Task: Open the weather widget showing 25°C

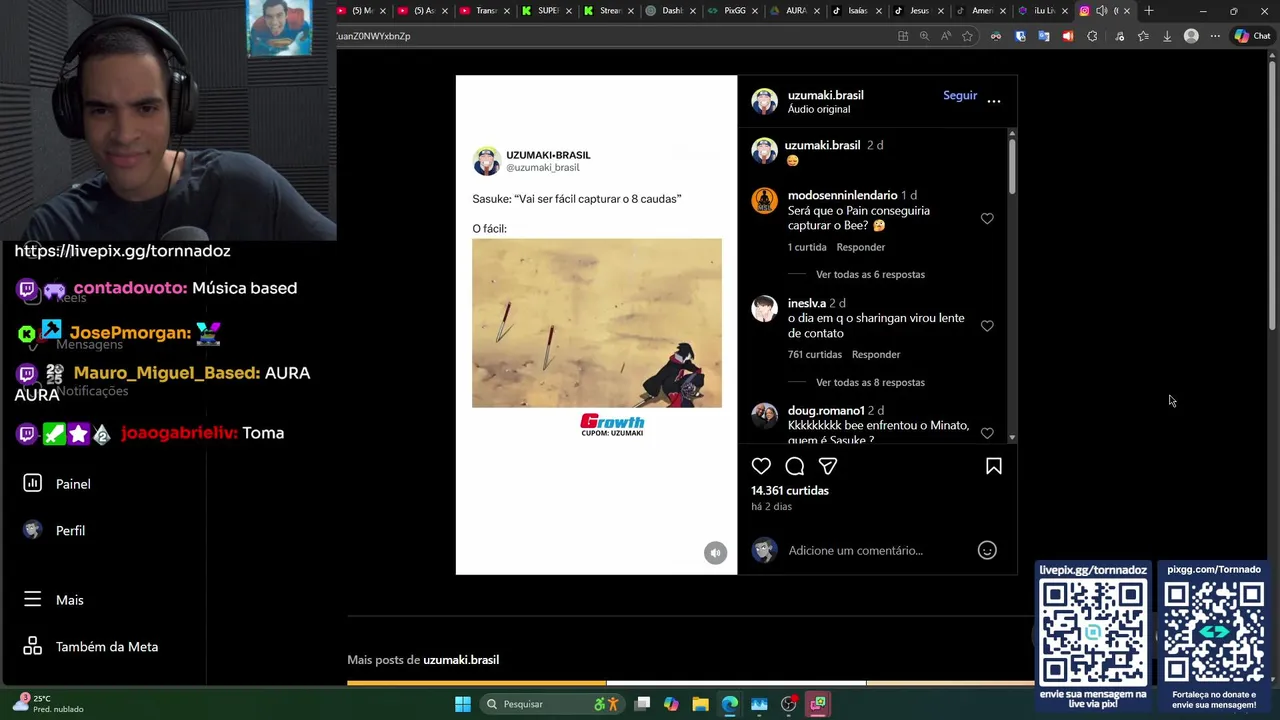Action: 48,704
